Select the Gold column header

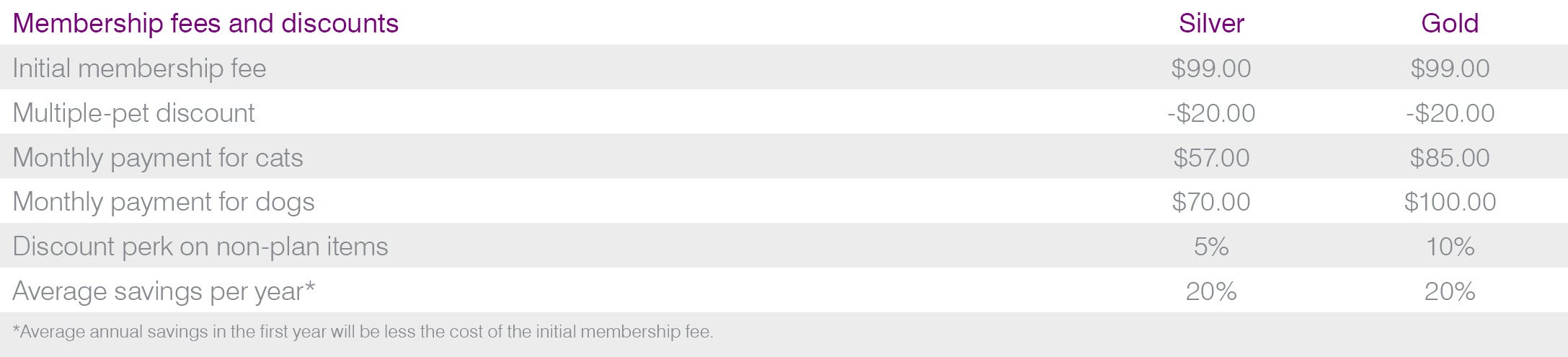click(1450, 24)
